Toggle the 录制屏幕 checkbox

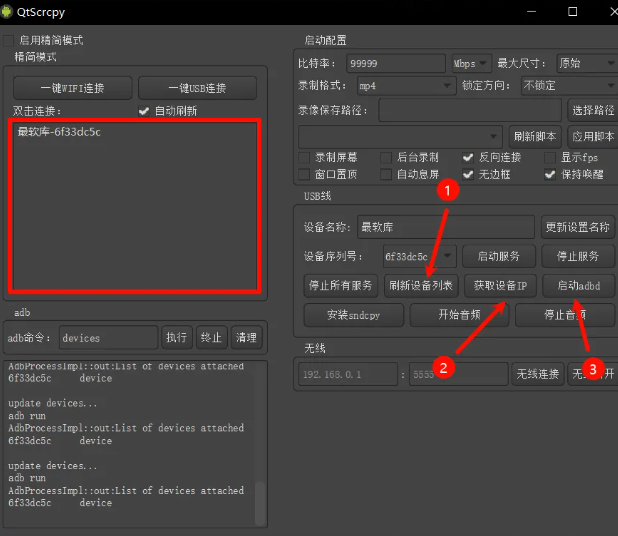click(305, 157)
